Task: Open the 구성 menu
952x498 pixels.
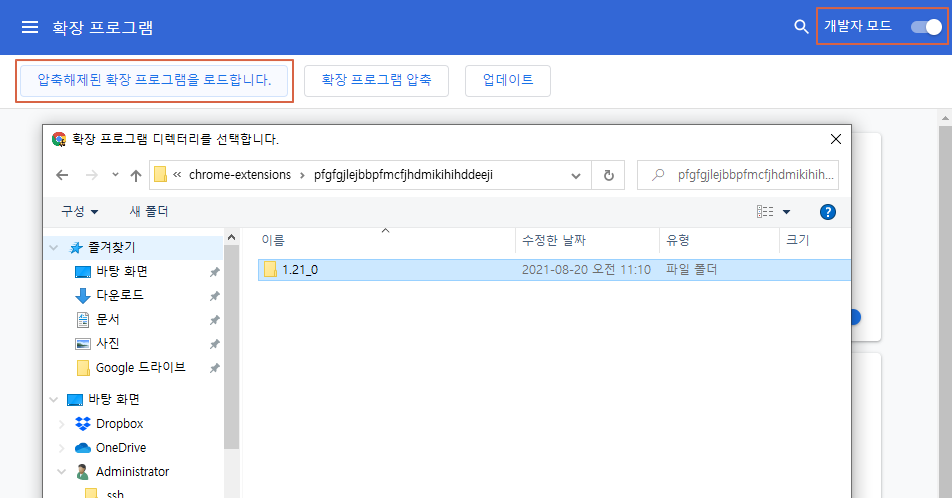Action: tap(80, 211)
